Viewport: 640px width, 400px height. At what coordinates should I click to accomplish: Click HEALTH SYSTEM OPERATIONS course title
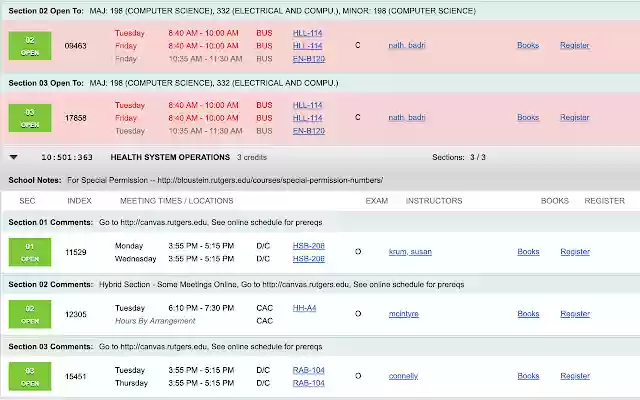coord(170,157)
